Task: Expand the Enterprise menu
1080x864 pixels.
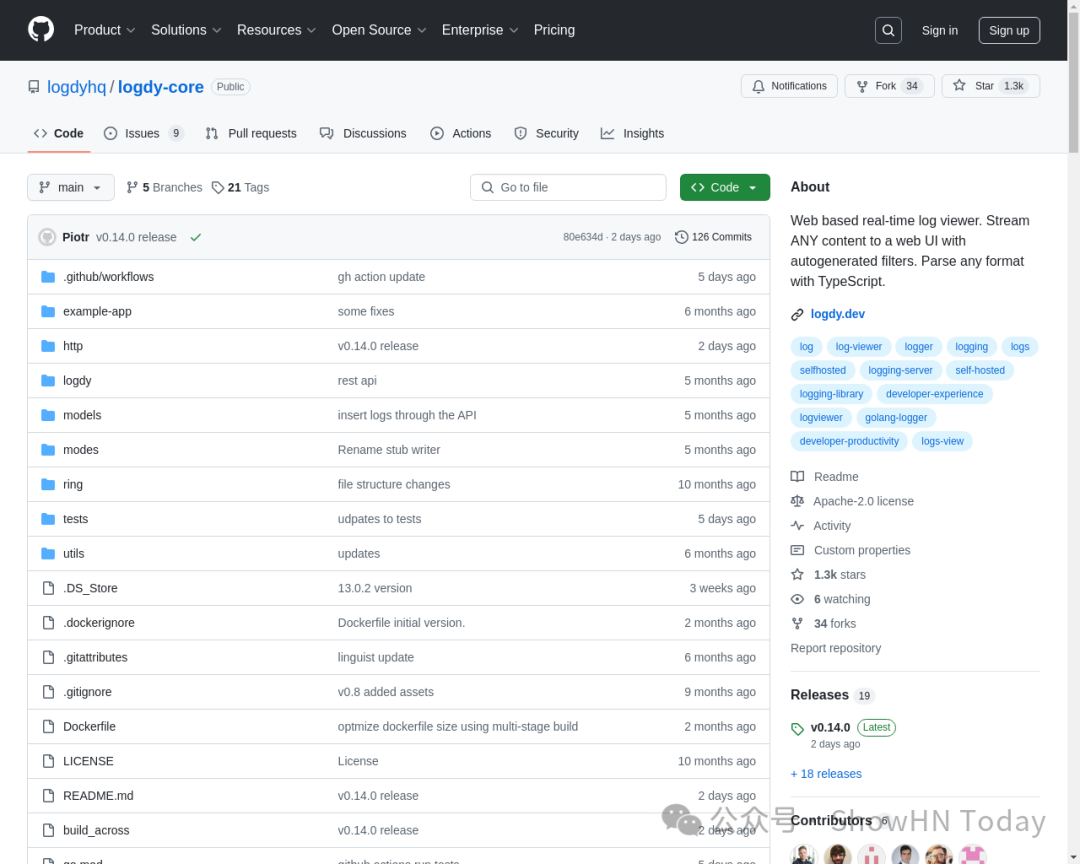Action: click(x=480, y=30)
